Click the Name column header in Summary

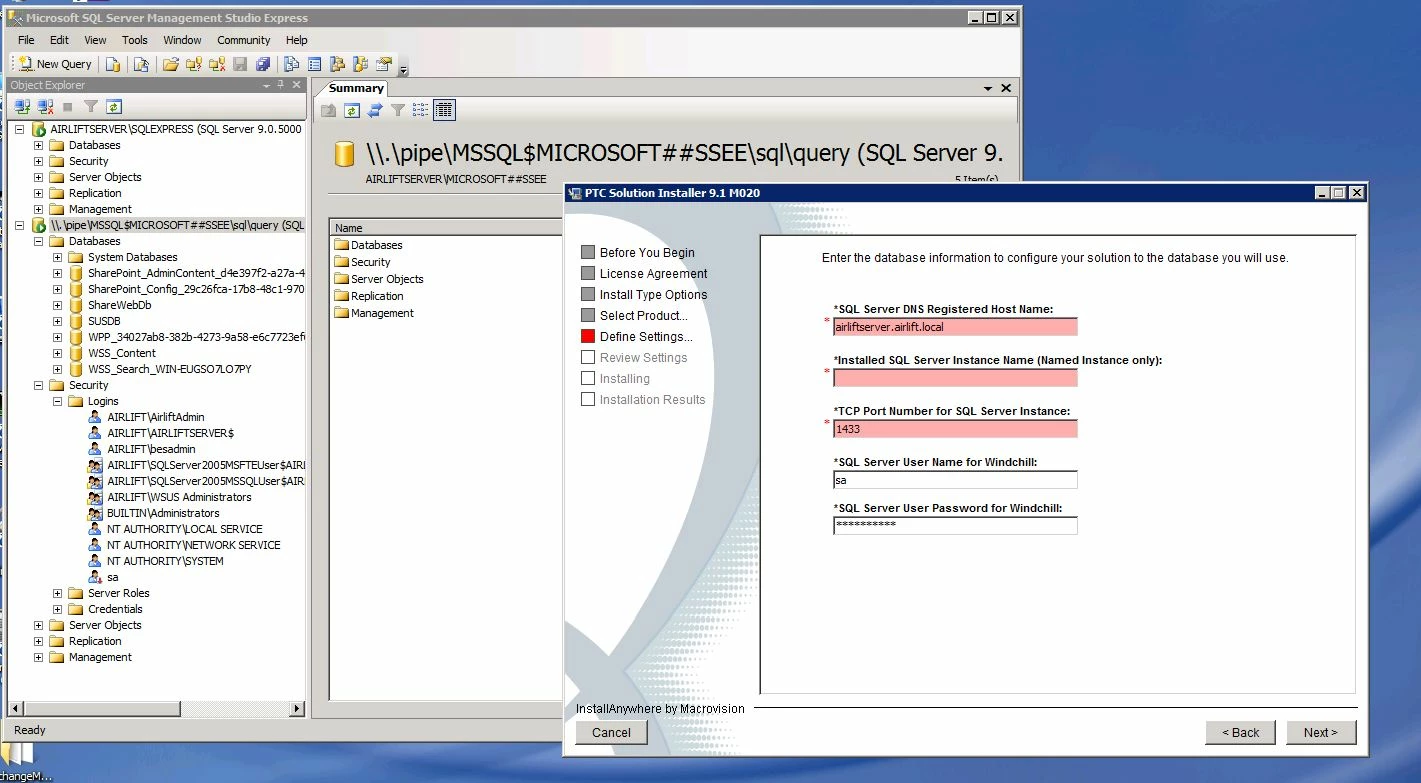[x=447, y=228]
